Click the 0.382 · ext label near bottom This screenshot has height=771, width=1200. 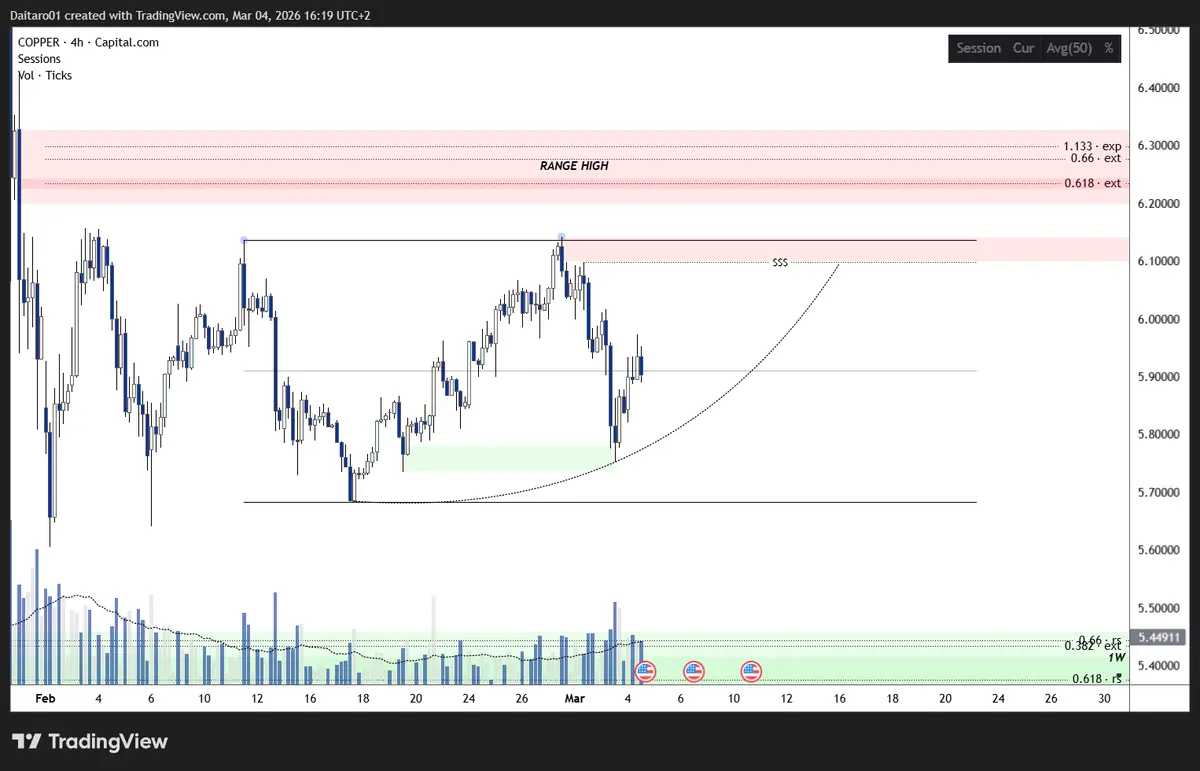pos(1092,646)
